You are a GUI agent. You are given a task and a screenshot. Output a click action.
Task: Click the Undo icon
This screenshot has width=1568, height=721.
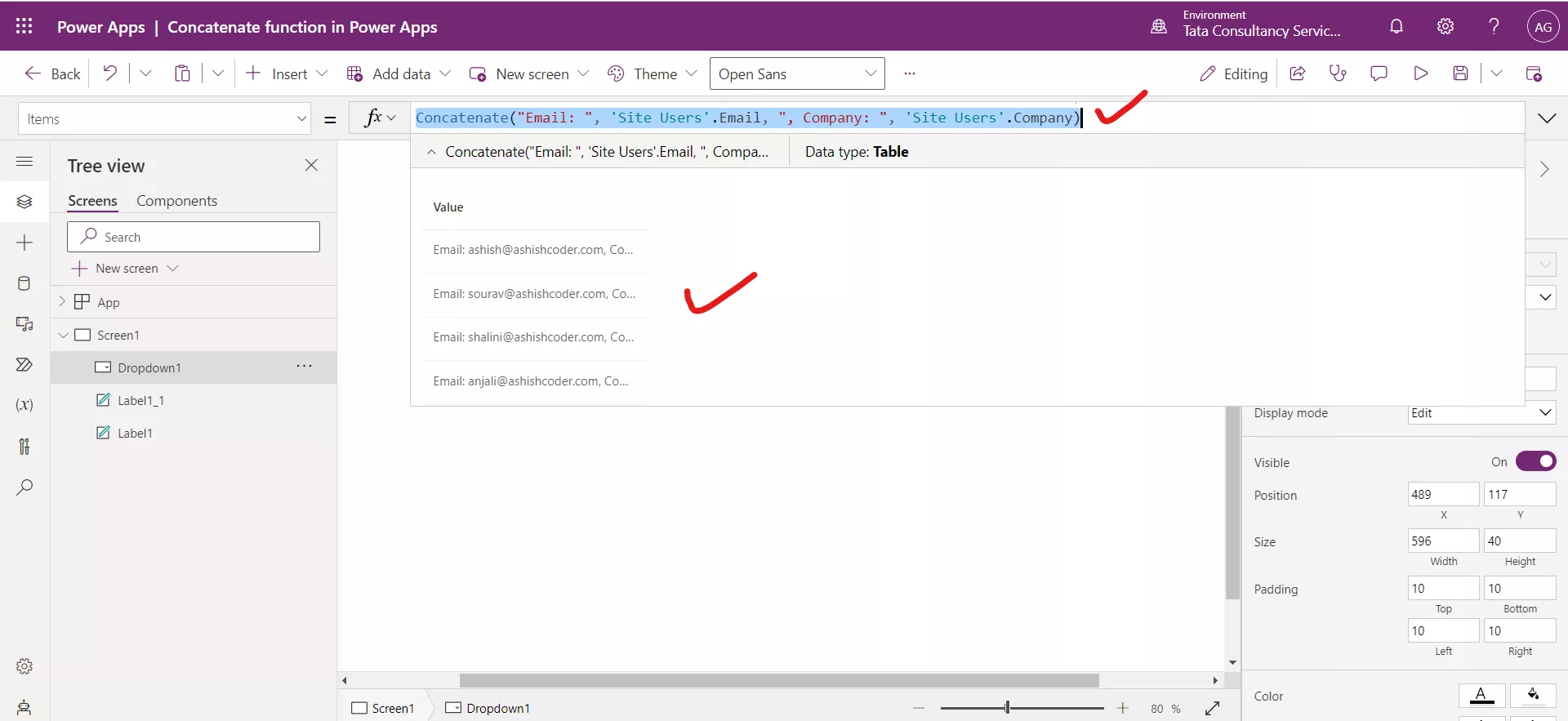(x=109, y=73)
